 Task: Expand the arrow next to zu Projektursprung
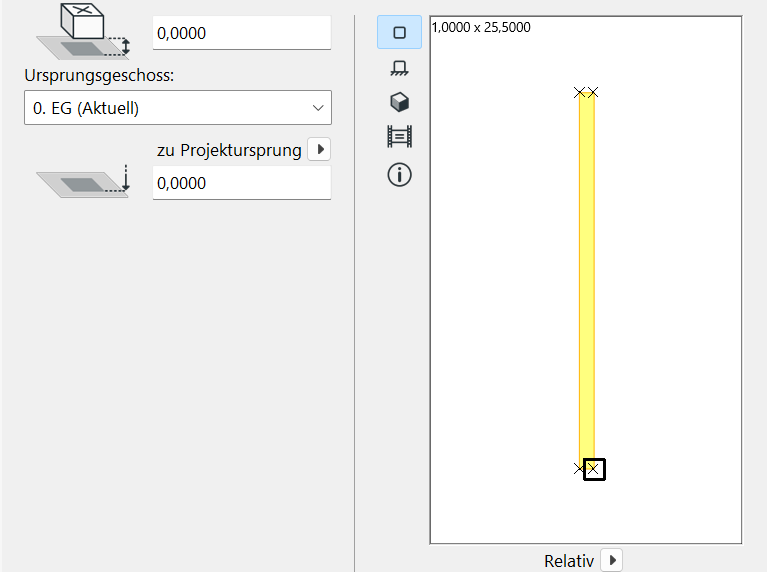click(x=319, y=150)
